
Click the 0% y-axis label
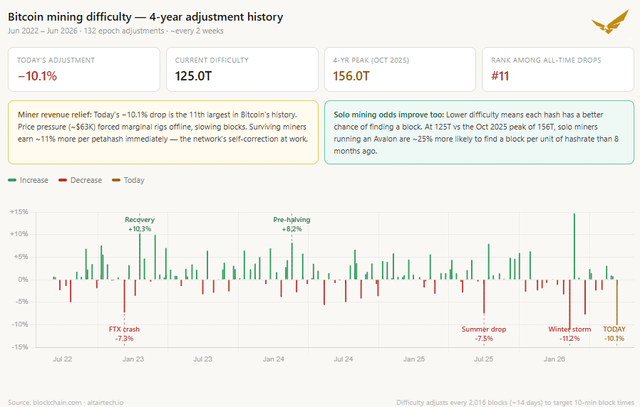23,280
